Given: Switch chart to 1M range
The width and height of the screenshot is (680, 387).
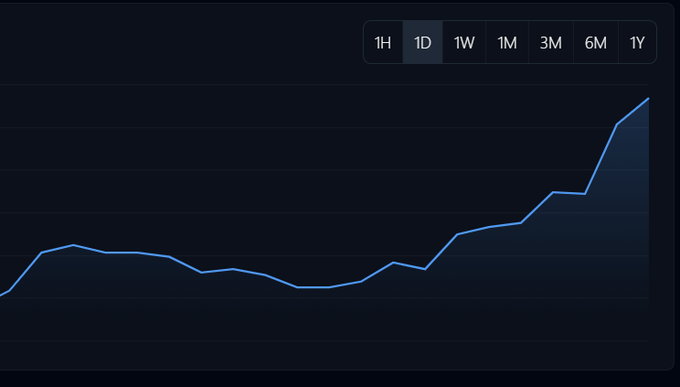Looking at the screenshot, I should [507, 43].
